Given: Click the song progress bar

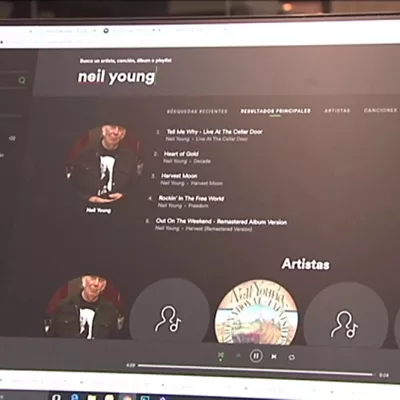Looking at the screenshot, I should pyautogui.click(x=255, y=370).
